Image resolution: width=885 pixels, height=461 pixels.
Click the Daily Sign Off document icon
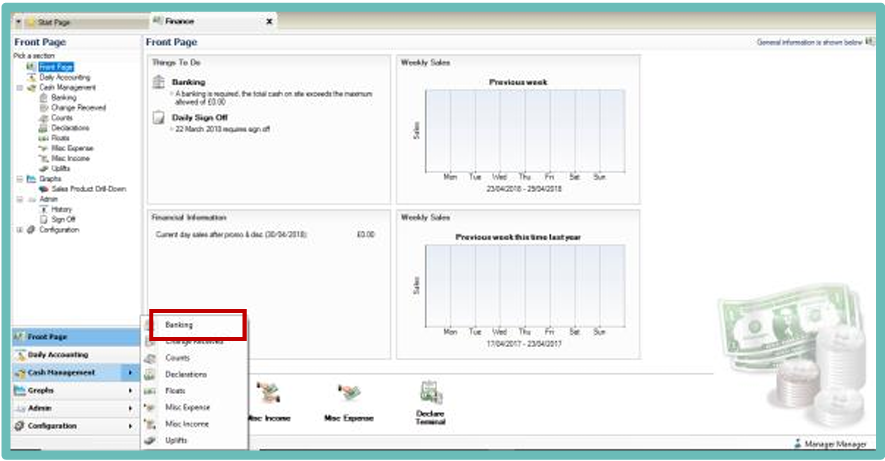[158, 118]
